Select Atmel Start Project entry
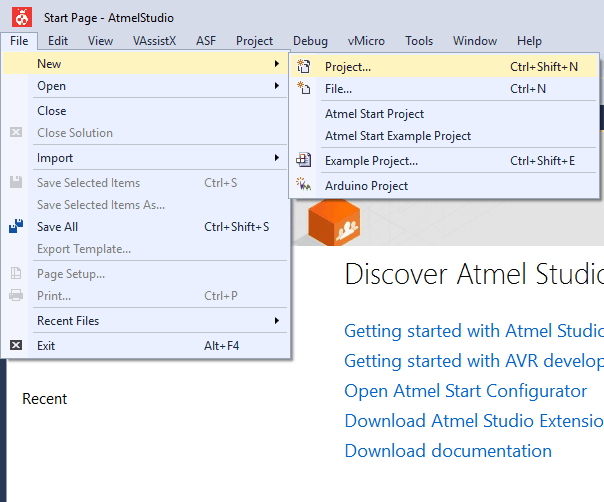Viewport: 604px width, 502px height. point(444,114)
